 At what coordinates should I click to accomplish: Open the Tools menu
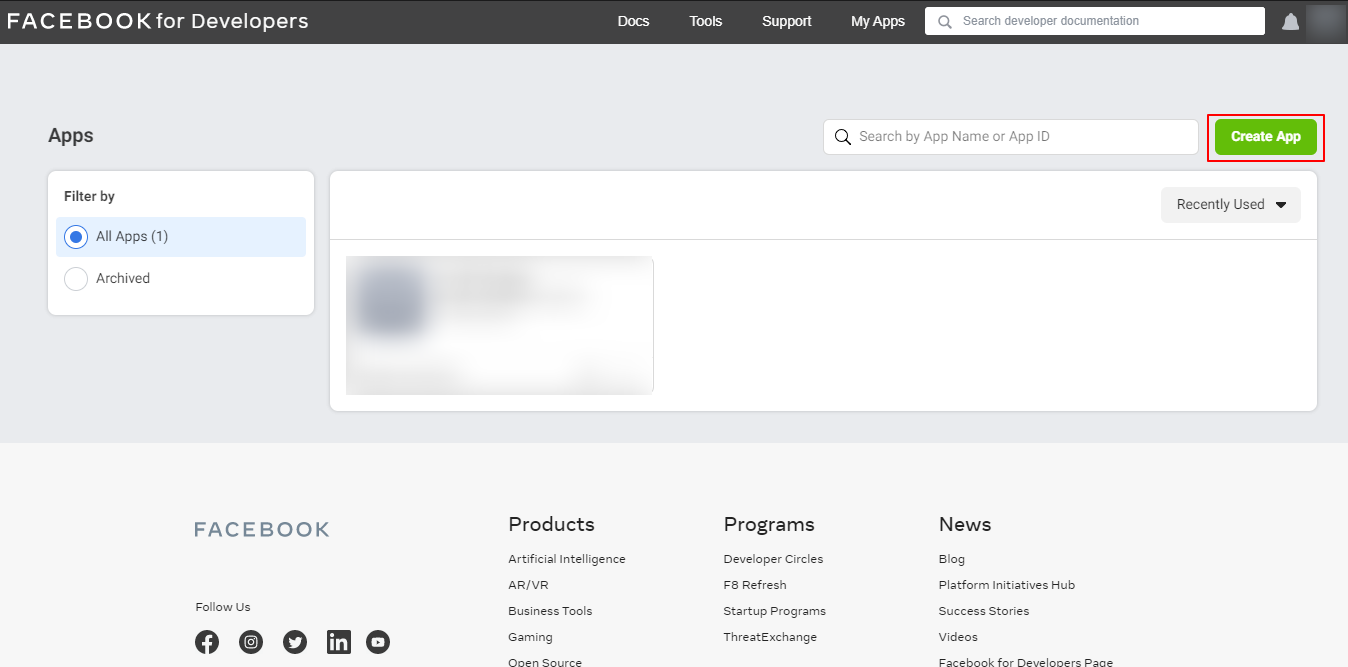point(706,21)
